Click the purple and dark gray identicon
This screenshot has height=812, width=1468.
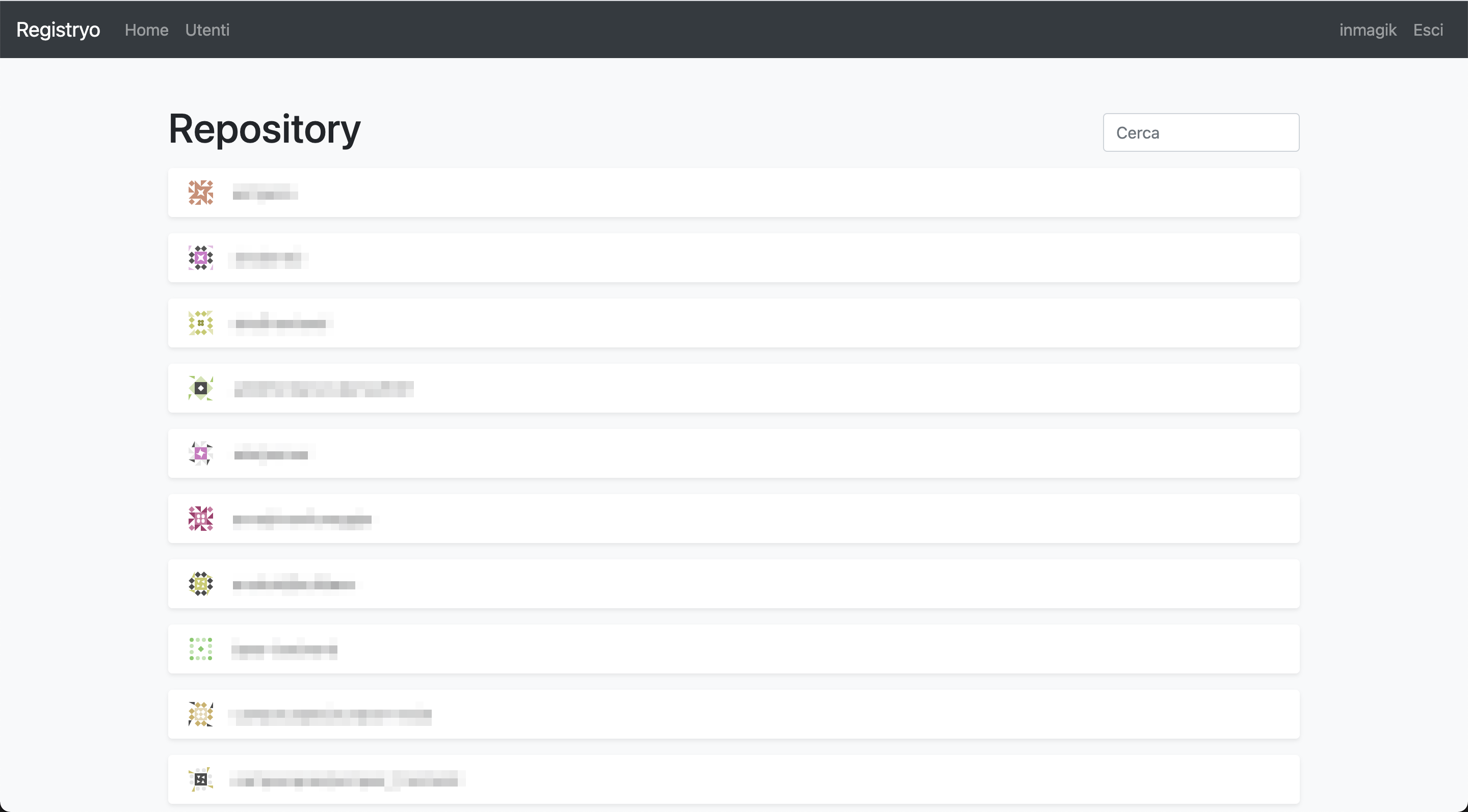pos(201,258)
